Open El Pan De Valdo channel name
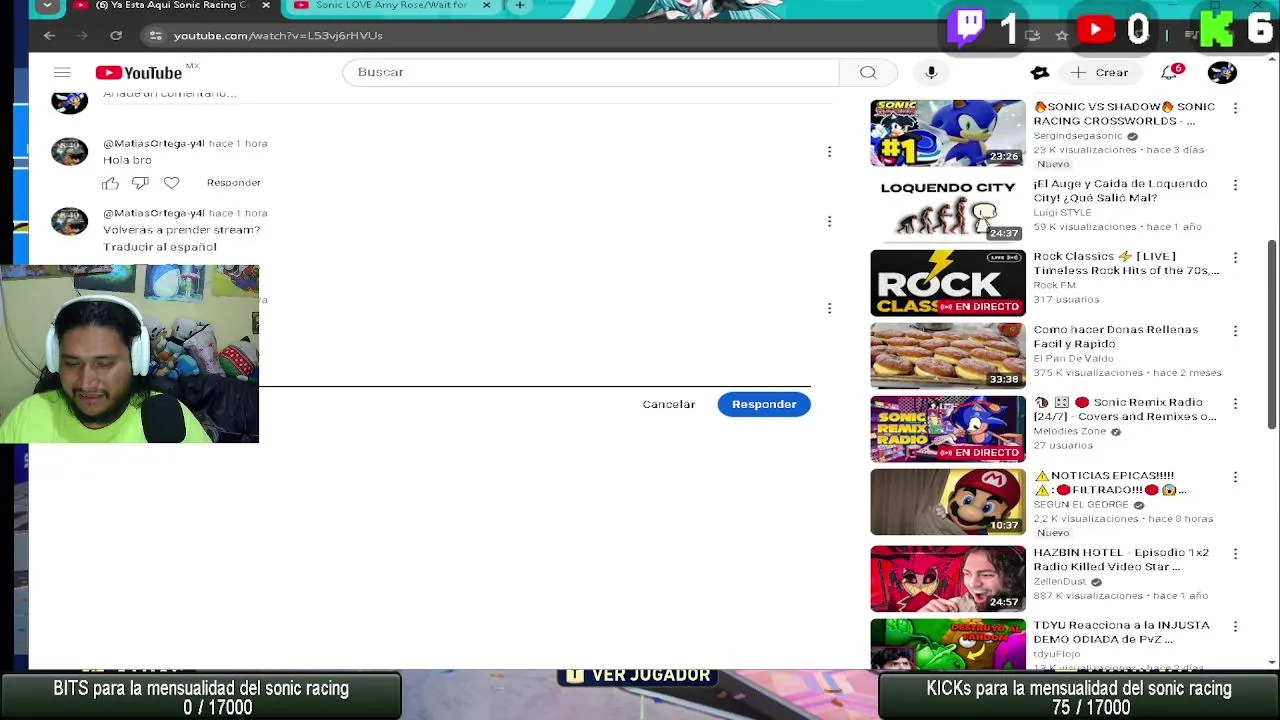 pyautogui.click(x=1074, y=358)
